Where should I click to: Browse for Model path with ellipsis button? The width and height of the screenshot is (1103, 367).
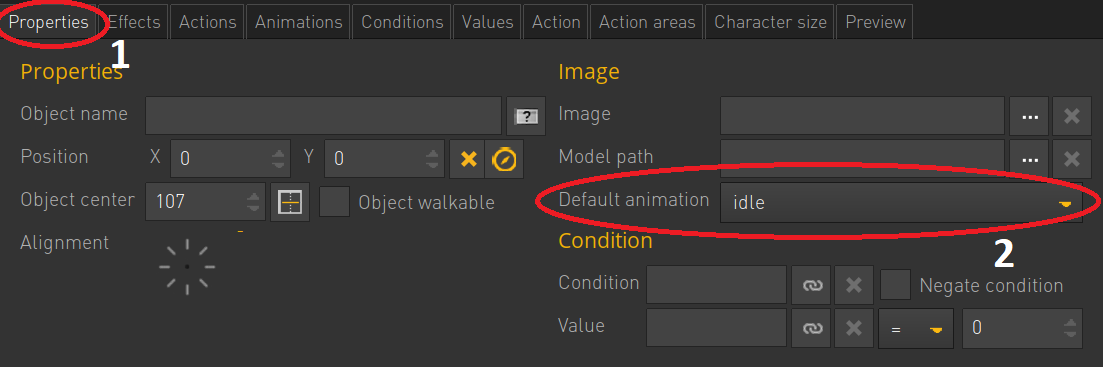(1030, 159)
